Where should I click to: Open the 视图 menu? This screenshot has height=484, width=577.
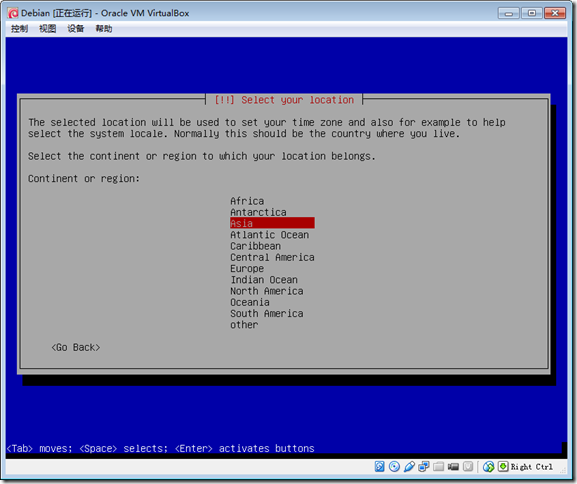[x=47, y=29]
